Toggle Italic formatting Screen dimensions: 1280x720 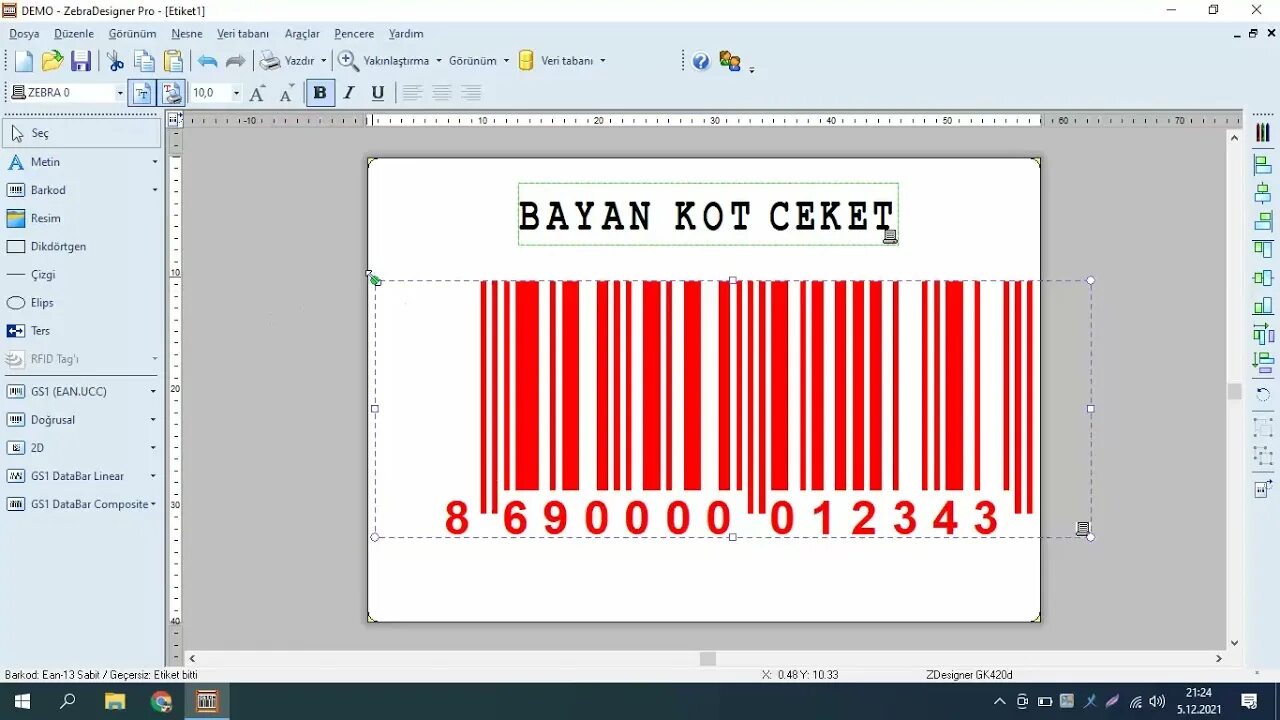[x=349, y=93]
